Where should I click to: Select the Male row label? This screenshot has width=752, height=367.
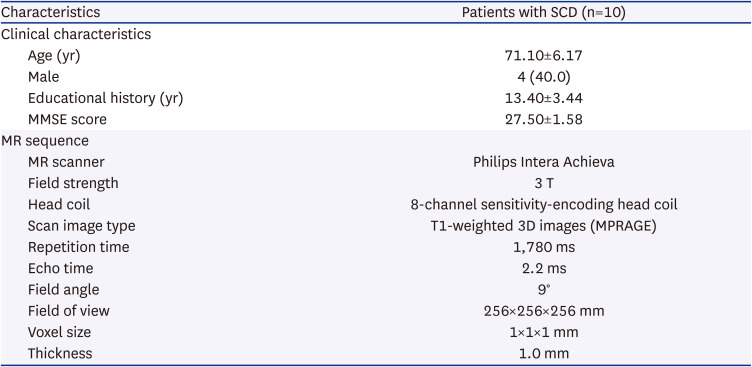(43, 77)
